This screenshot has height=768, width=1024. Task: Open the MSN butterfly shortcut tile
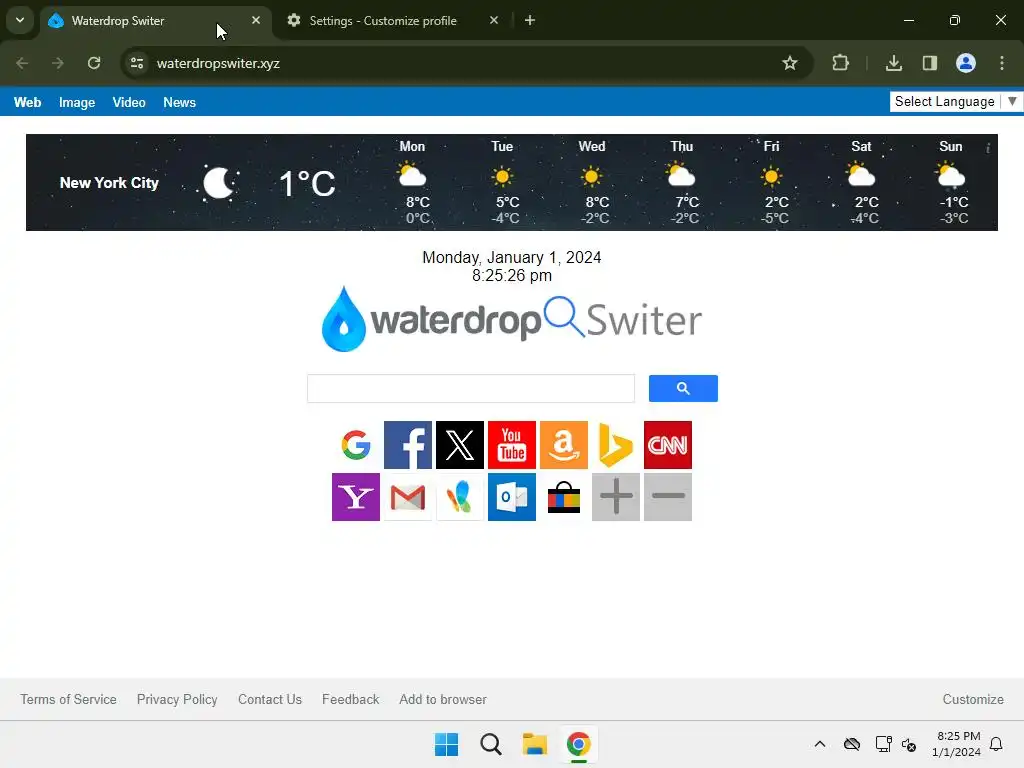(x=460, y=497)
